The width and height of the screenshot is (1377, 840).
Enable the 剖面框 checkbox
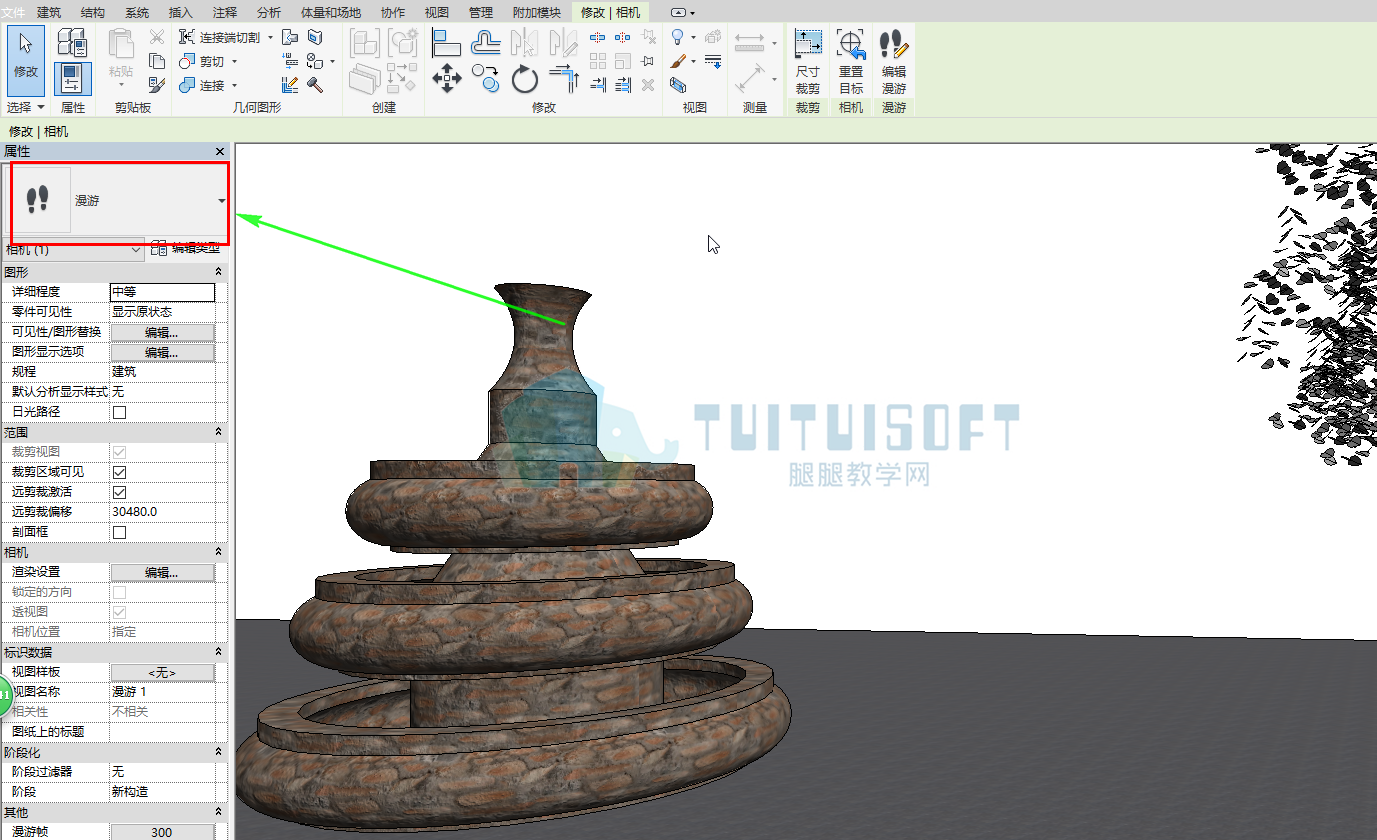pos(120,532)
